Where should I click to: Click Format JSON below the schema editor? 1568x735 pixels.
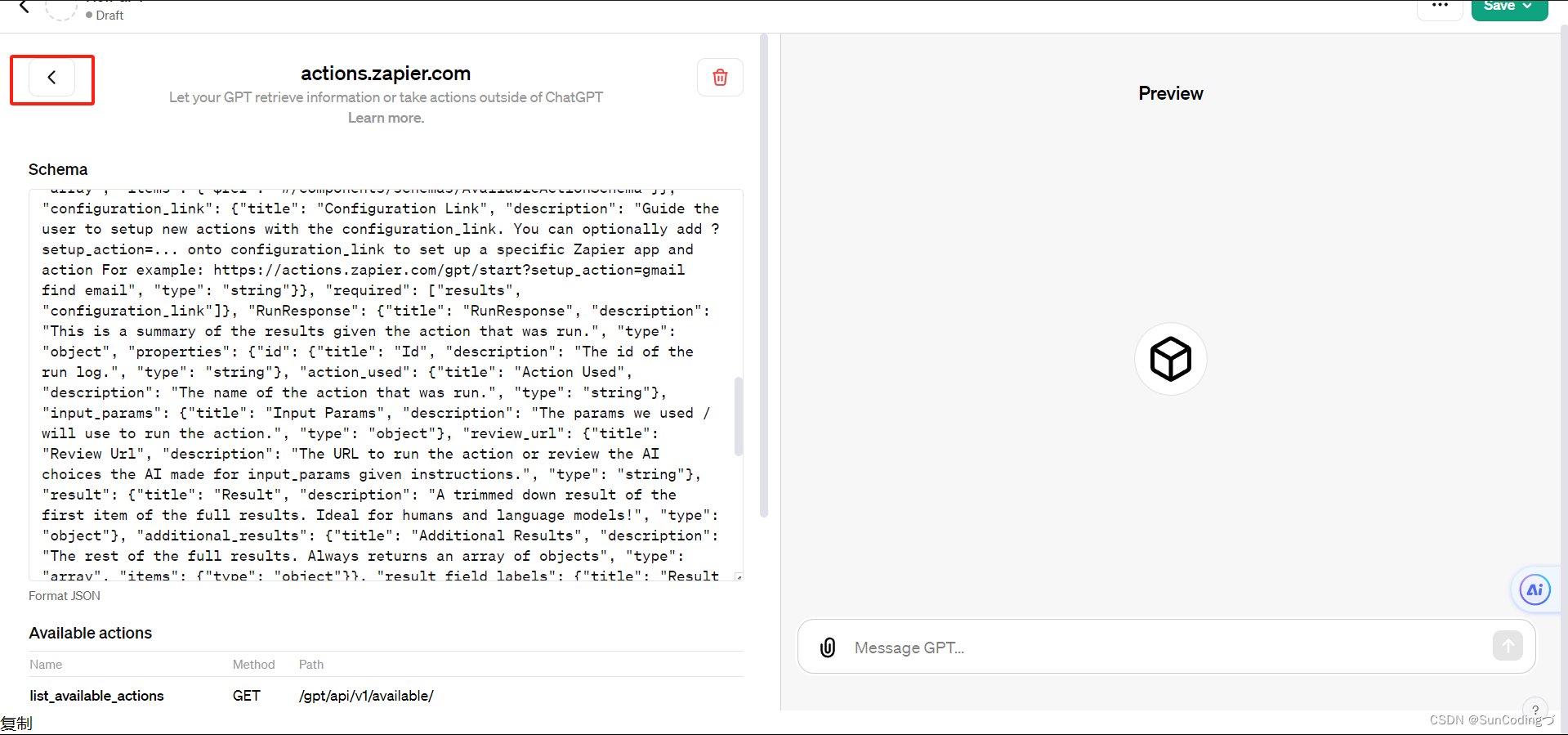64,595
